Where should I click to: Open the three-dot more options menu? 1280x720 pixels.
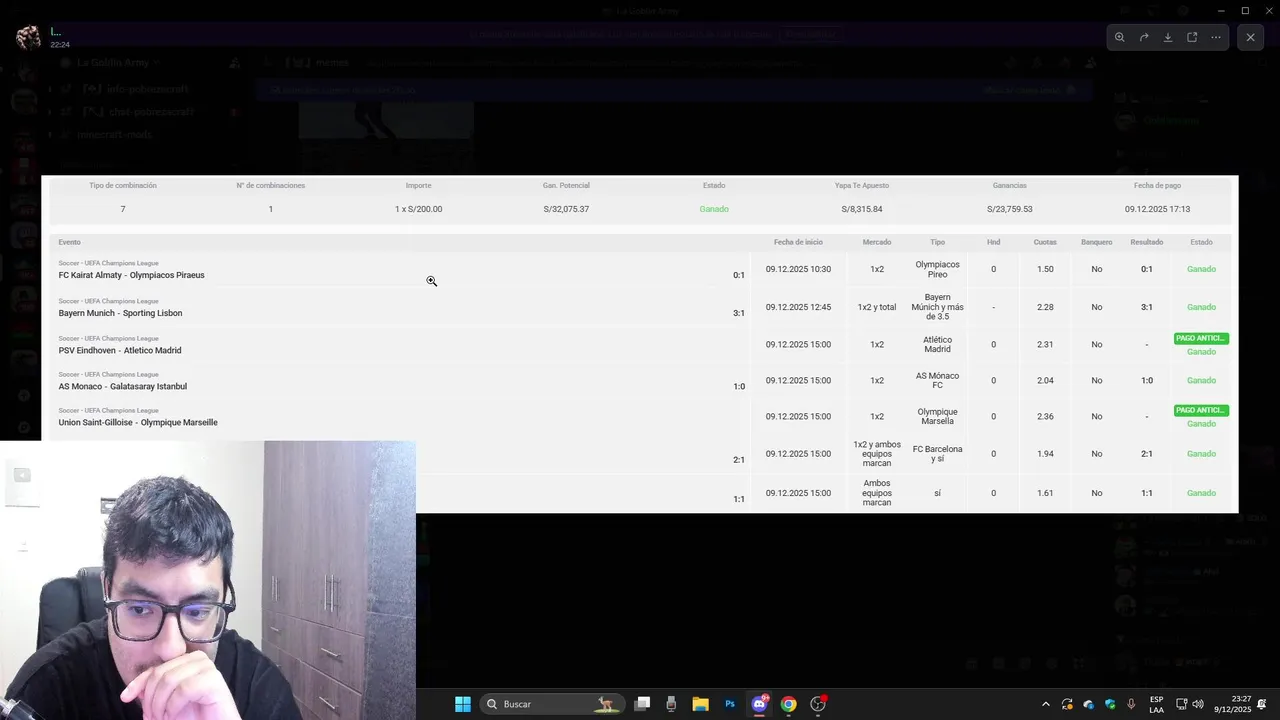coord(1216,37)
